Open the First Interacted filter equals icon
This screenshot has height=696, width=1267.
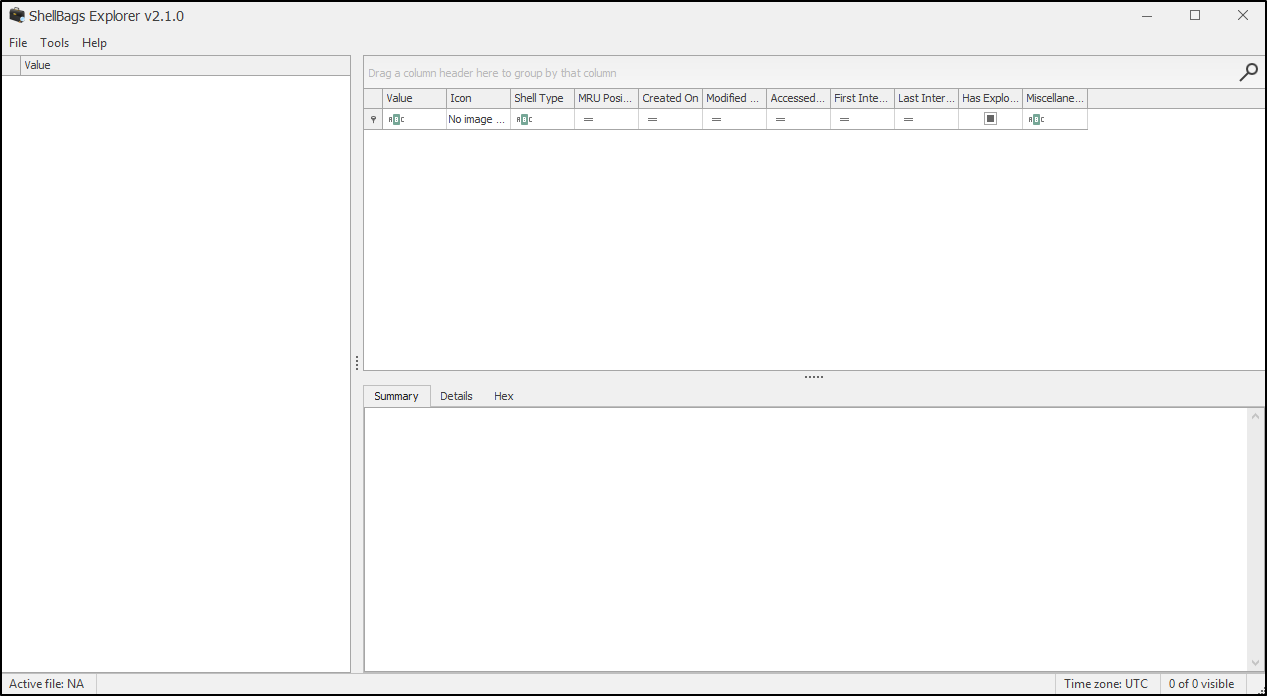click(844, 119)
